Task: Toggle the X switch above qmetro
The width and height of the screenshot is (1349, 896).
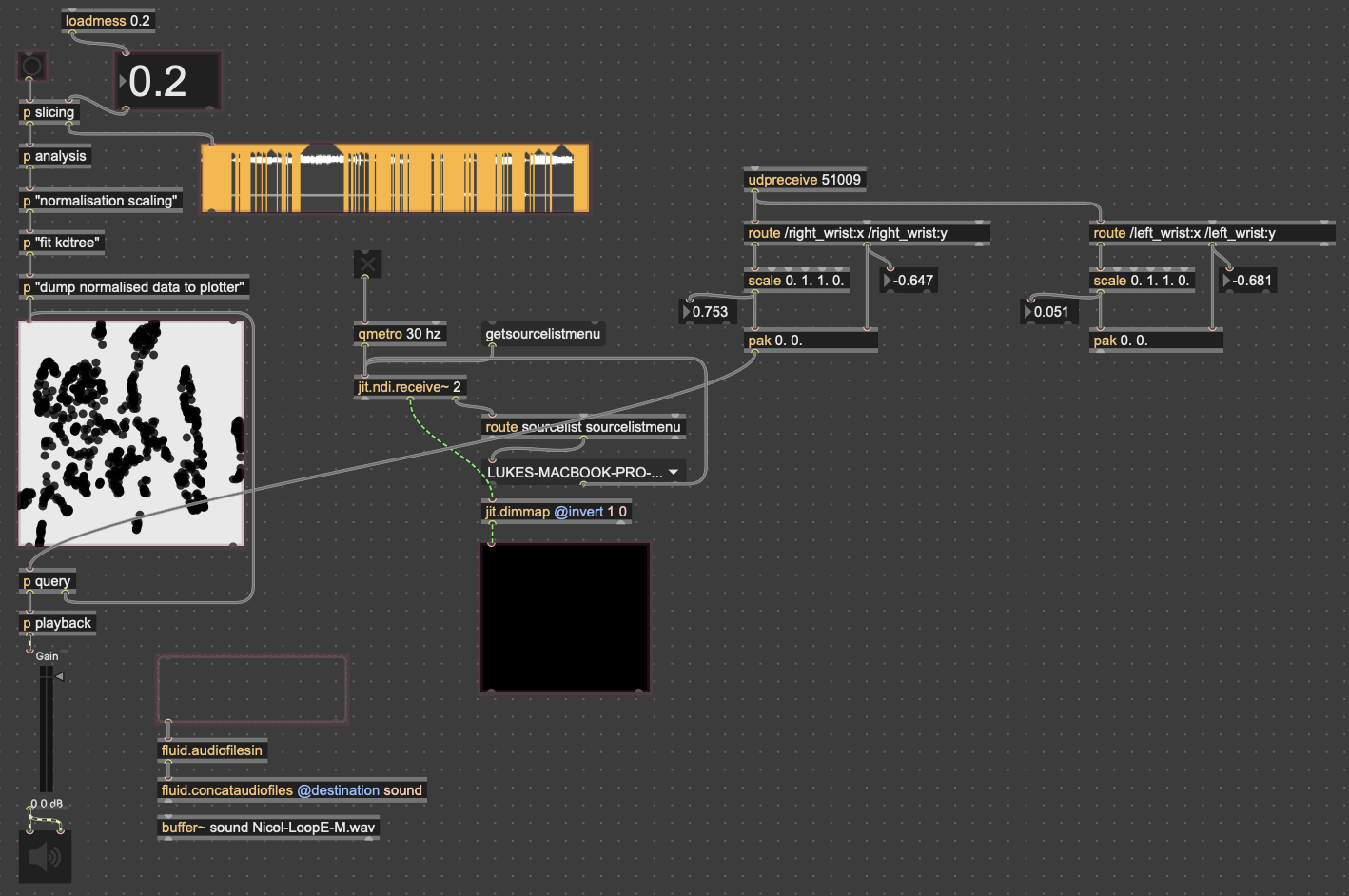Action: pos(367,264)
